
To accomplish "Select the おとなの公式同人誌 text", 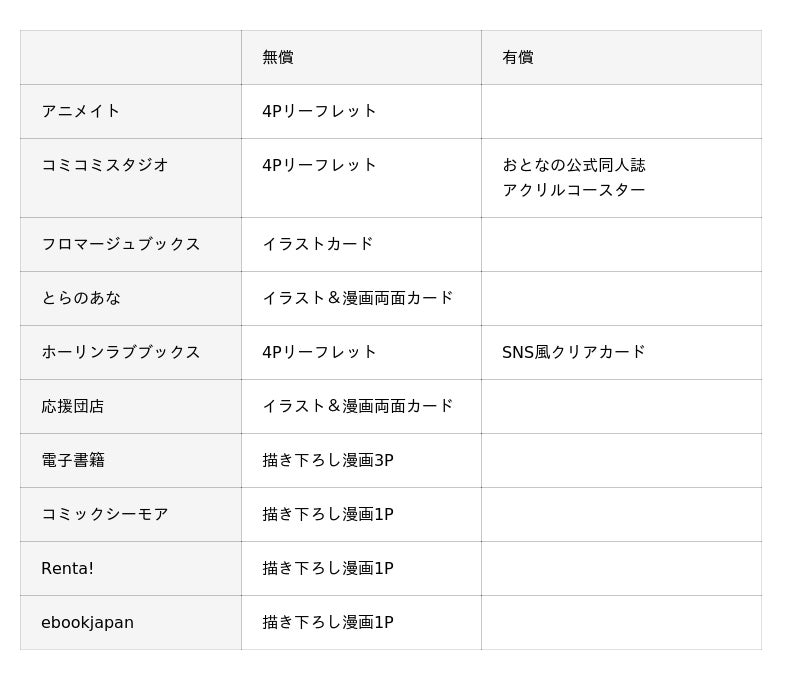I will [574, 166].
